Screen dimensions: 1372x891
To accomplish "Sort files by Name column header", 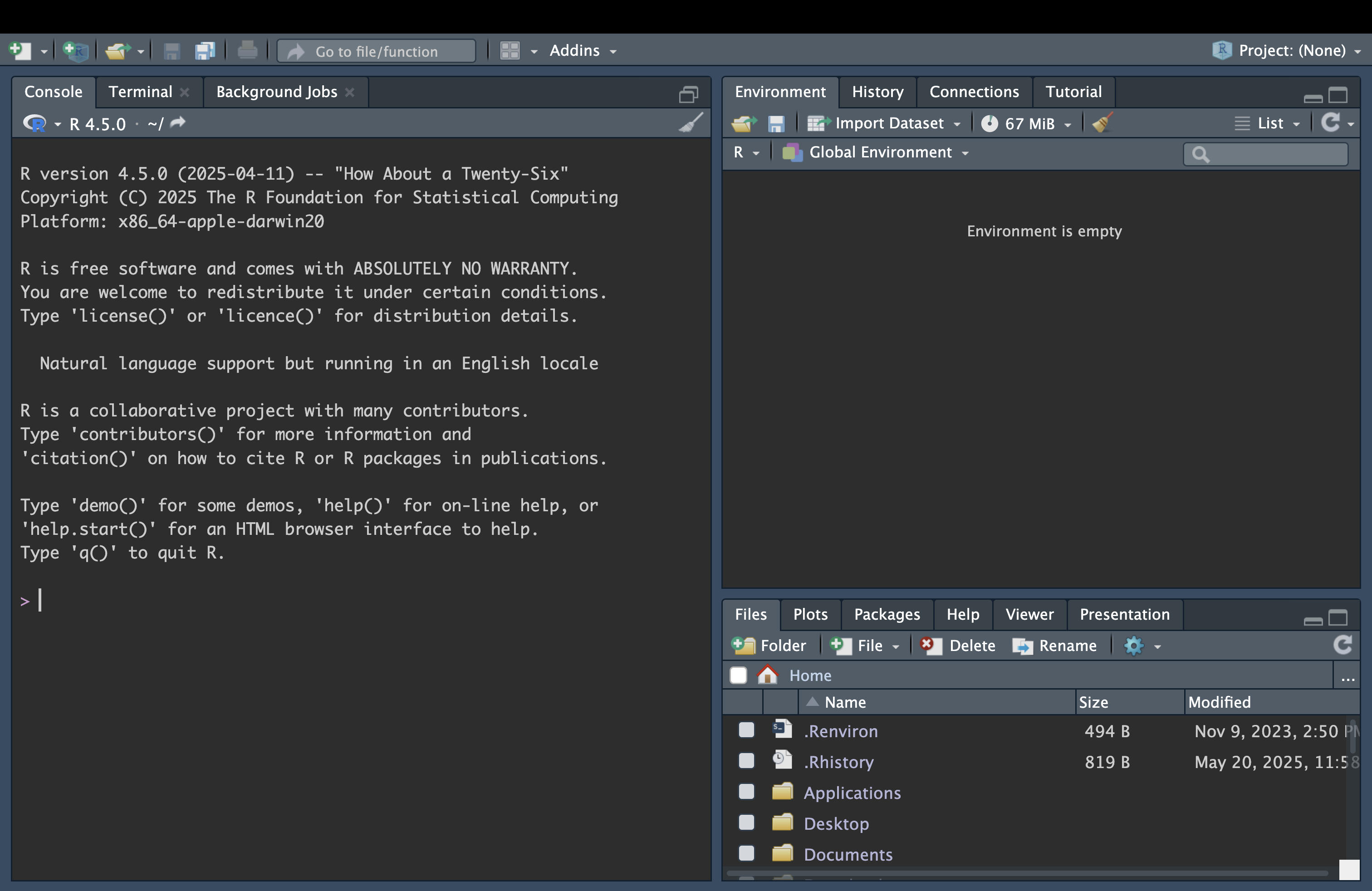I will [x=937, y=702].
